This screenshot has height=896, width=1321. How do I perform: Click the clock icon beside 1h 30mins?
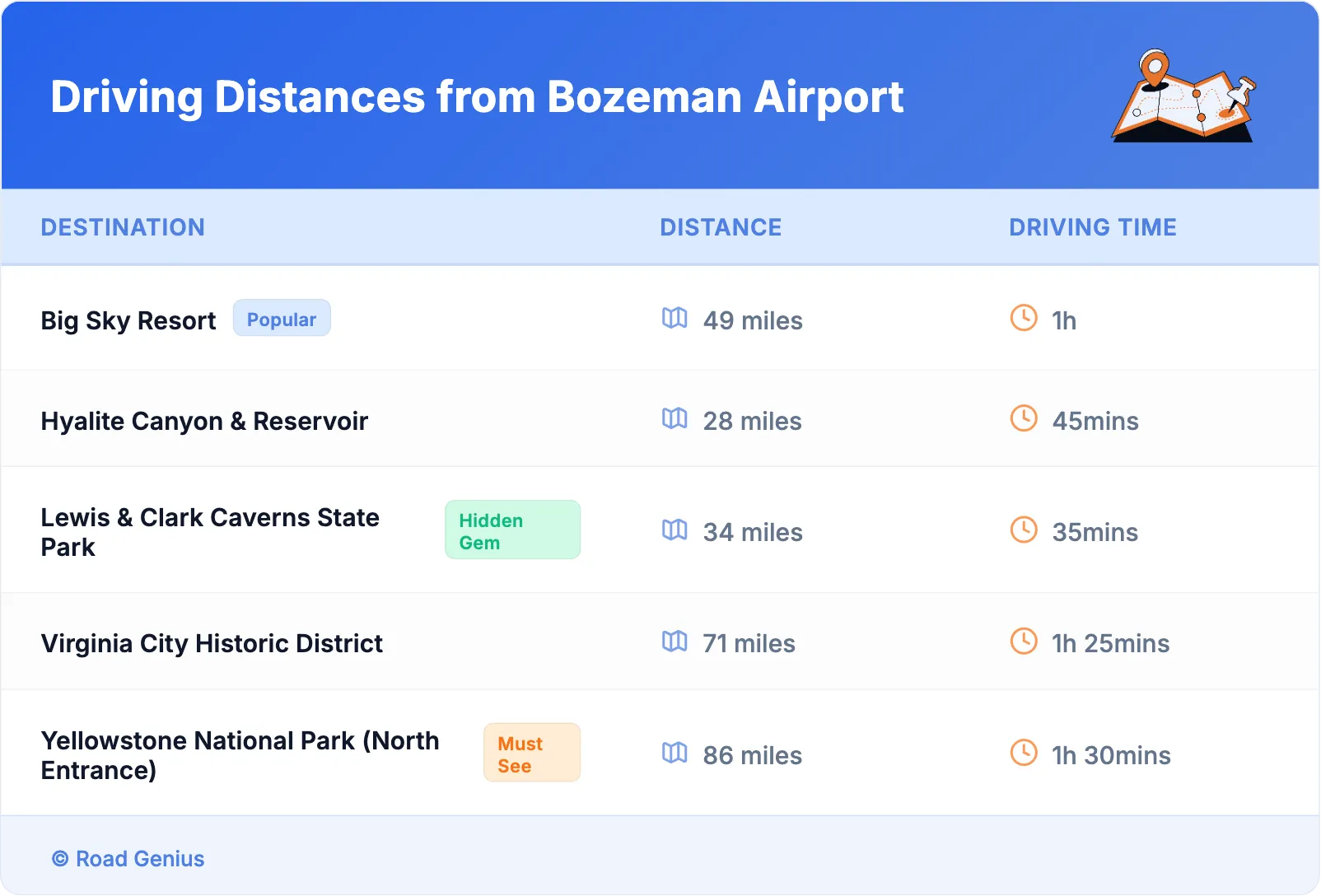tap(1024, 753)
